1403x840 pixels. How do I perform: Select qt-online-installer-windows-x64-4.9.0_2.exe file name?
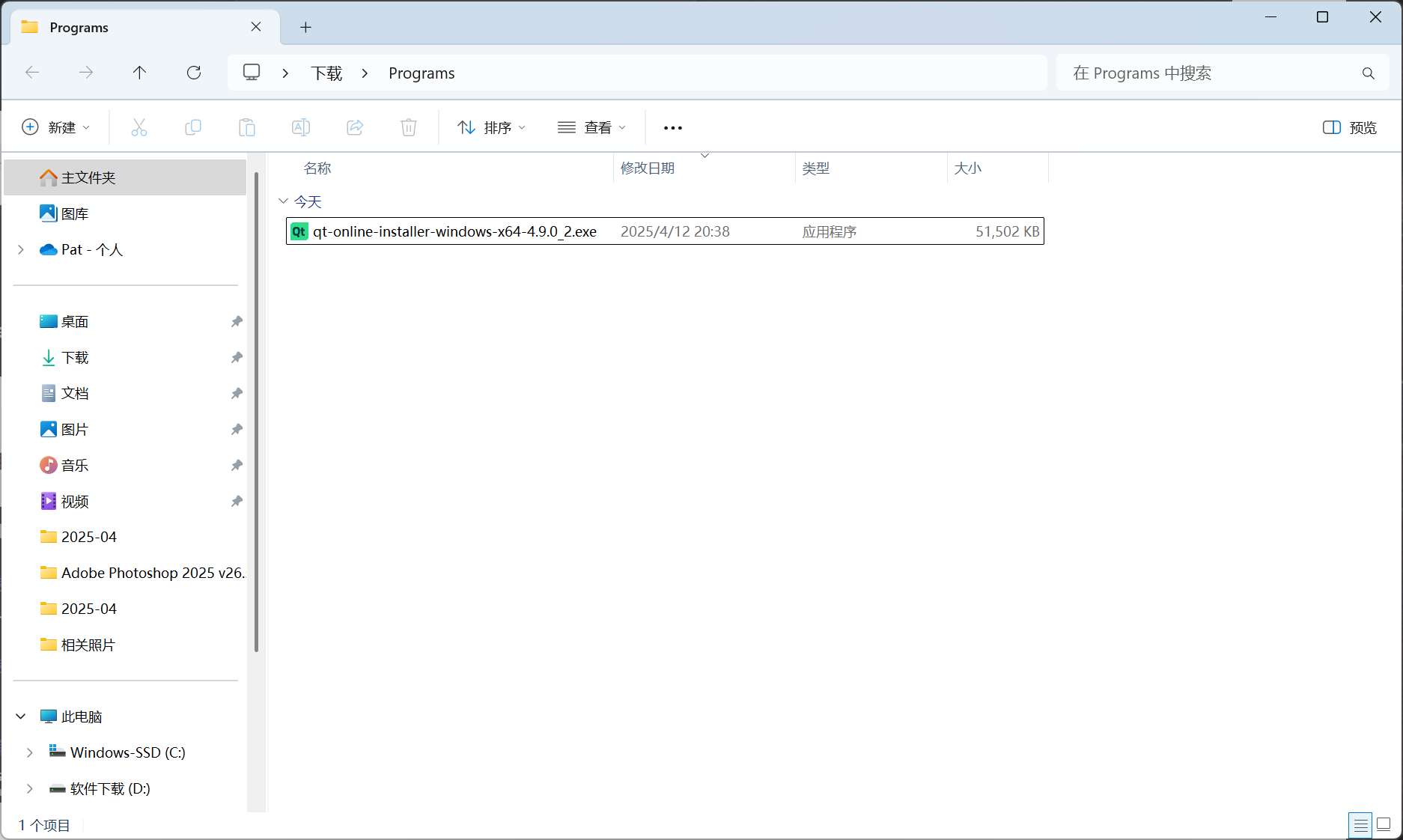[454, 231]
